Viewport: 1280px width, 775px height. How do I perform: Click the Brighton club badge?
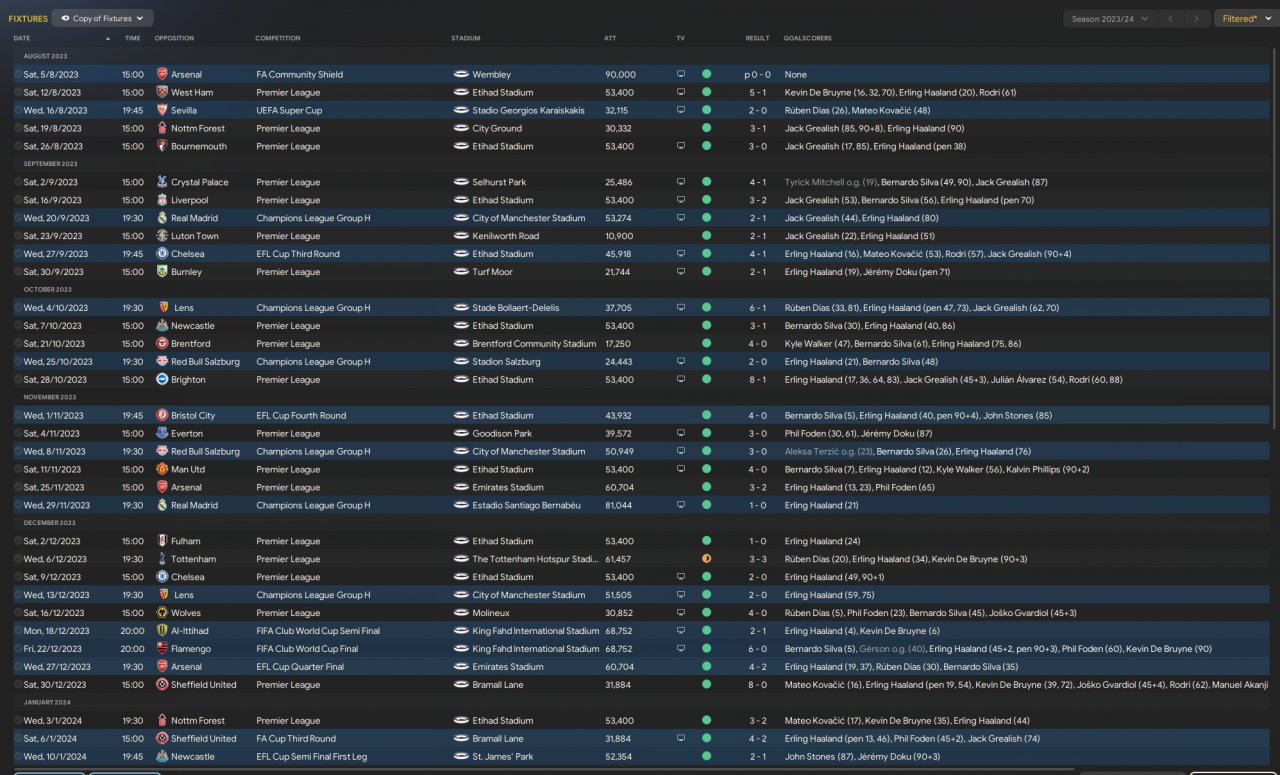[162, 380]
